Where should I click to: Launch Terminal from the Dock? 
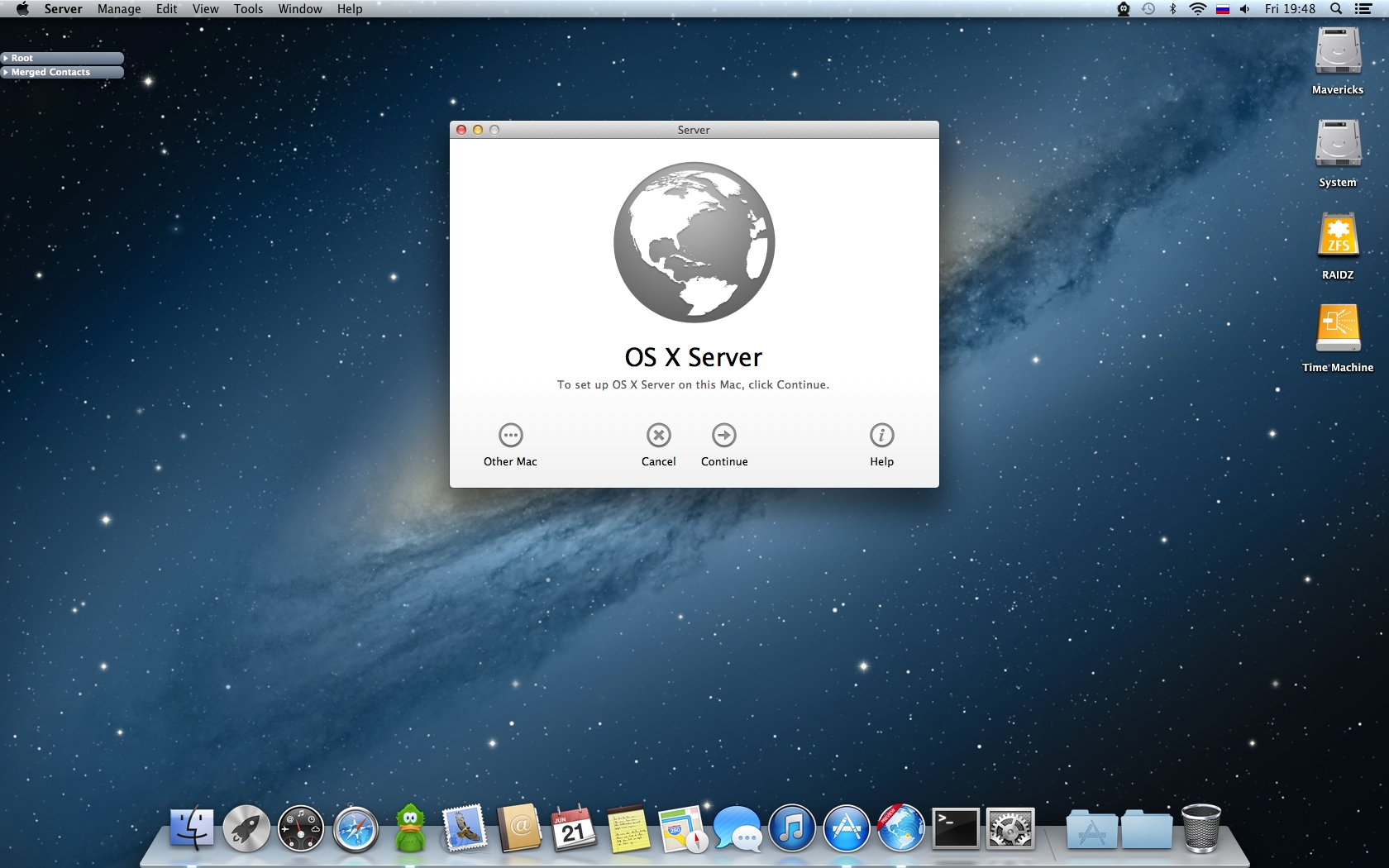pos(955,829)
